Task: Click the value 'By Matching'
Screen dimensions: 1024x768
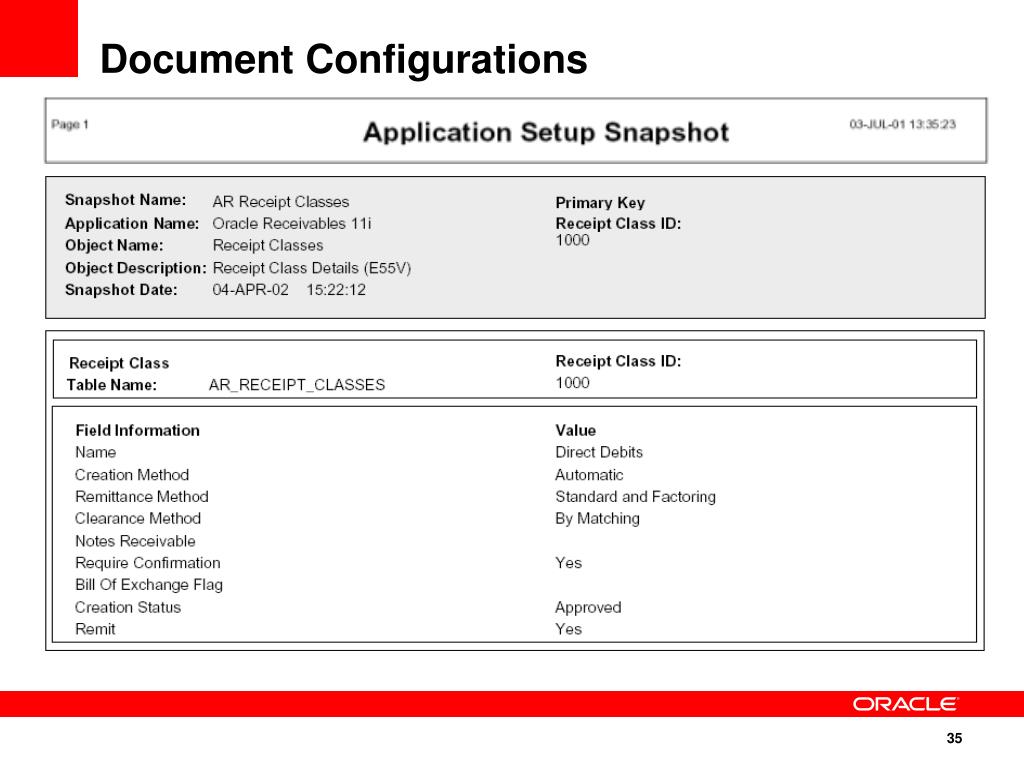Action: [598, 519]
